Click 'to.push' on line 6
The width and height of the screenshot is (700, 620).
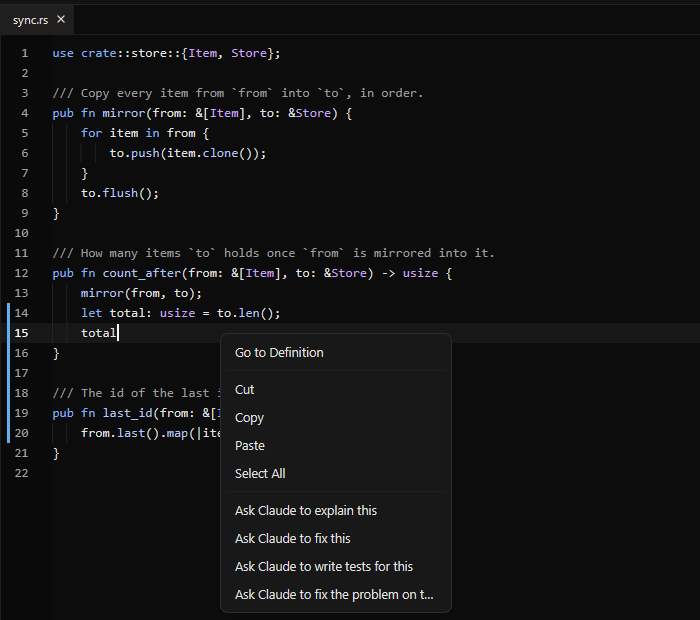(135, 153)
